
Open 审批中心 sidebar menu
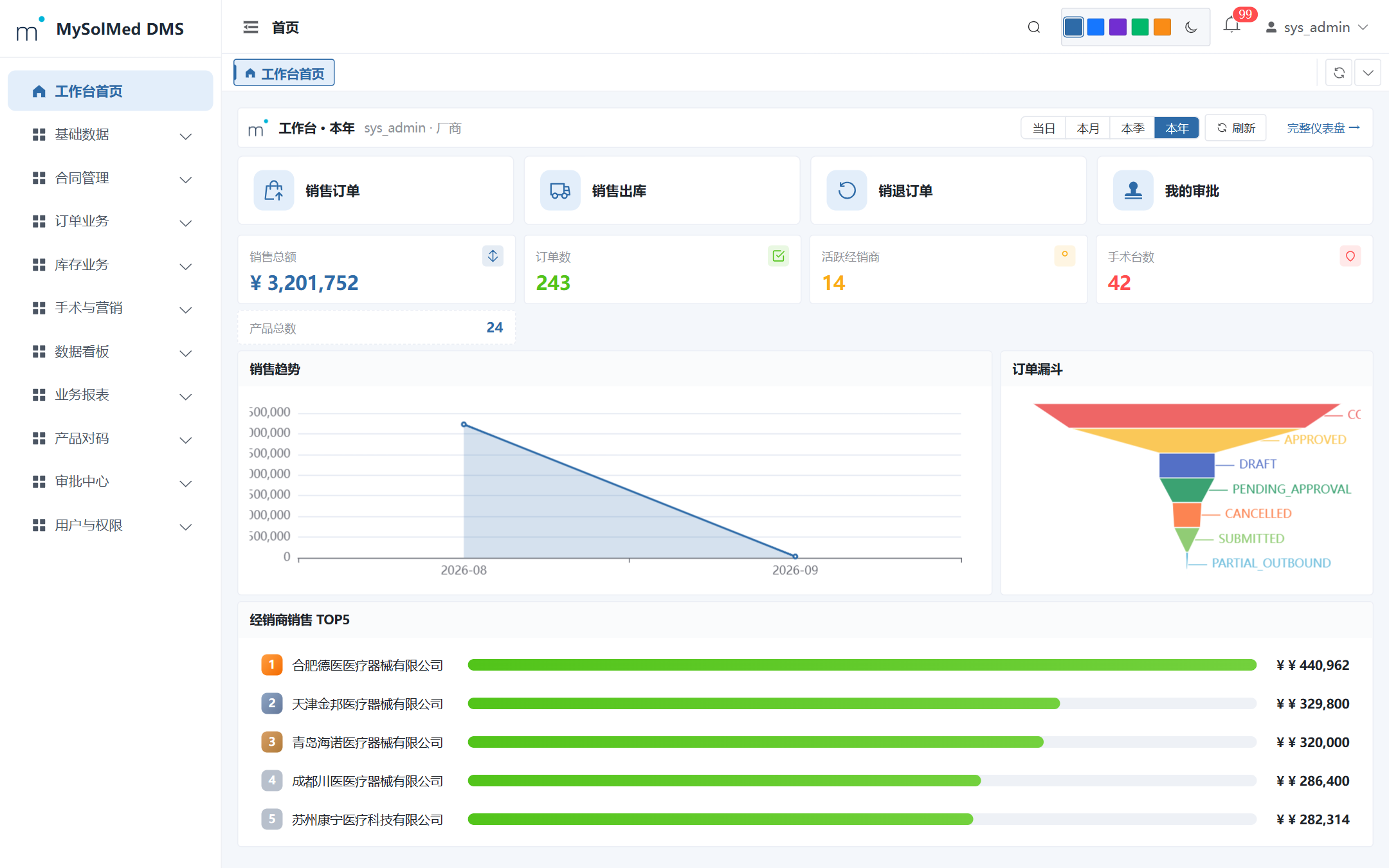pyautogui.click(x=111, y=482)
